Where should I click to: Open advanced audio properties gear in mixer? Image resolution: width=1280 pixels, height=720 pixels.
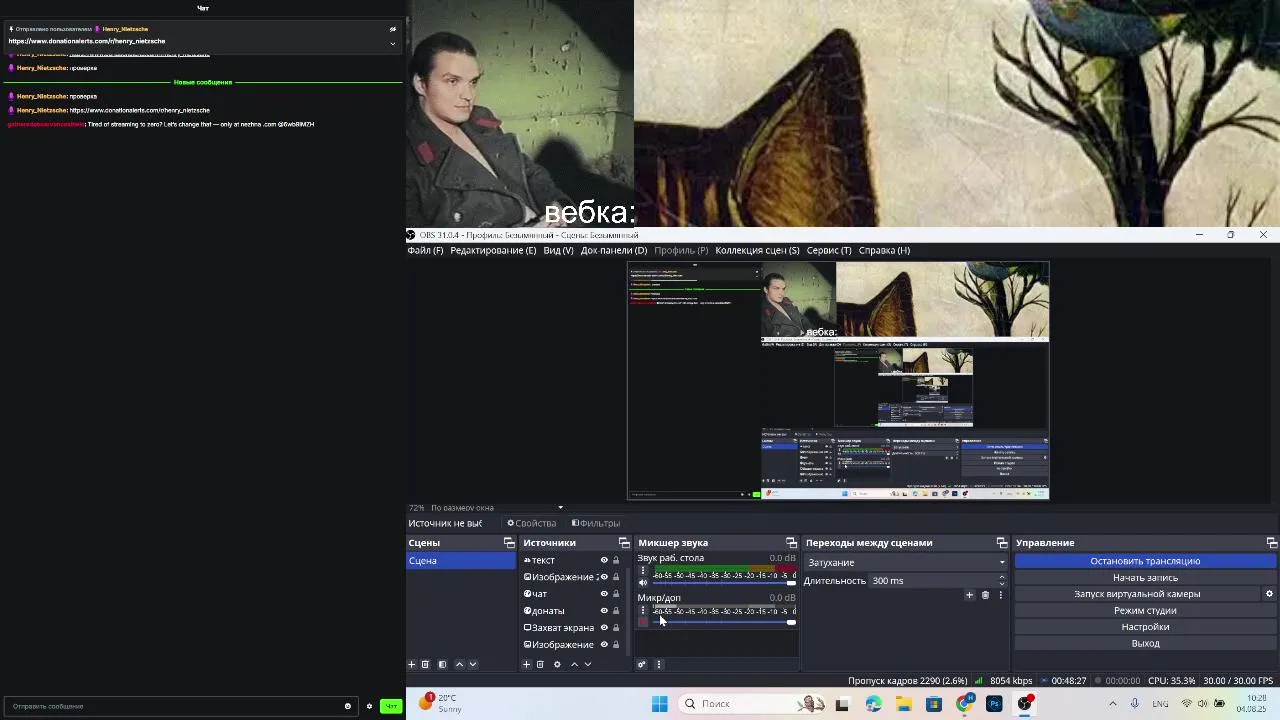click(x=642, y=664)
